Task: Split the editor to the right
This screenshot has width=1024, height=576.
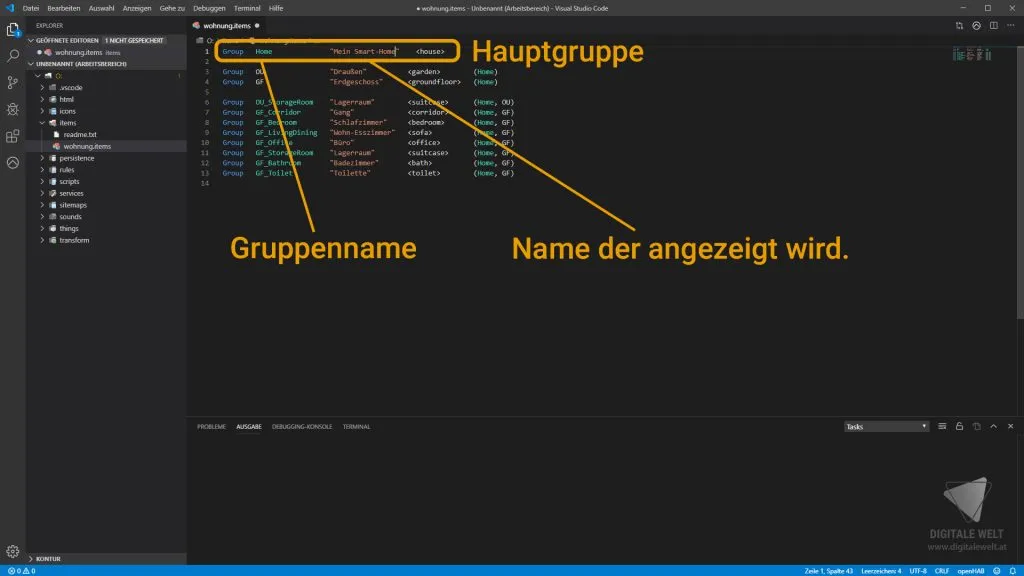Action: pyautogui.click(x=993, y=25)
